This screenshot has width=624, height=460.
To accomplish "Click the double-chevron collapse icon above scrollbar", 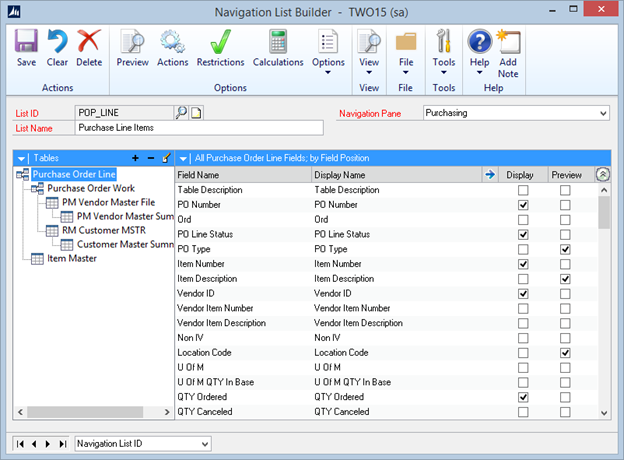I will click(x=603, y=174).
